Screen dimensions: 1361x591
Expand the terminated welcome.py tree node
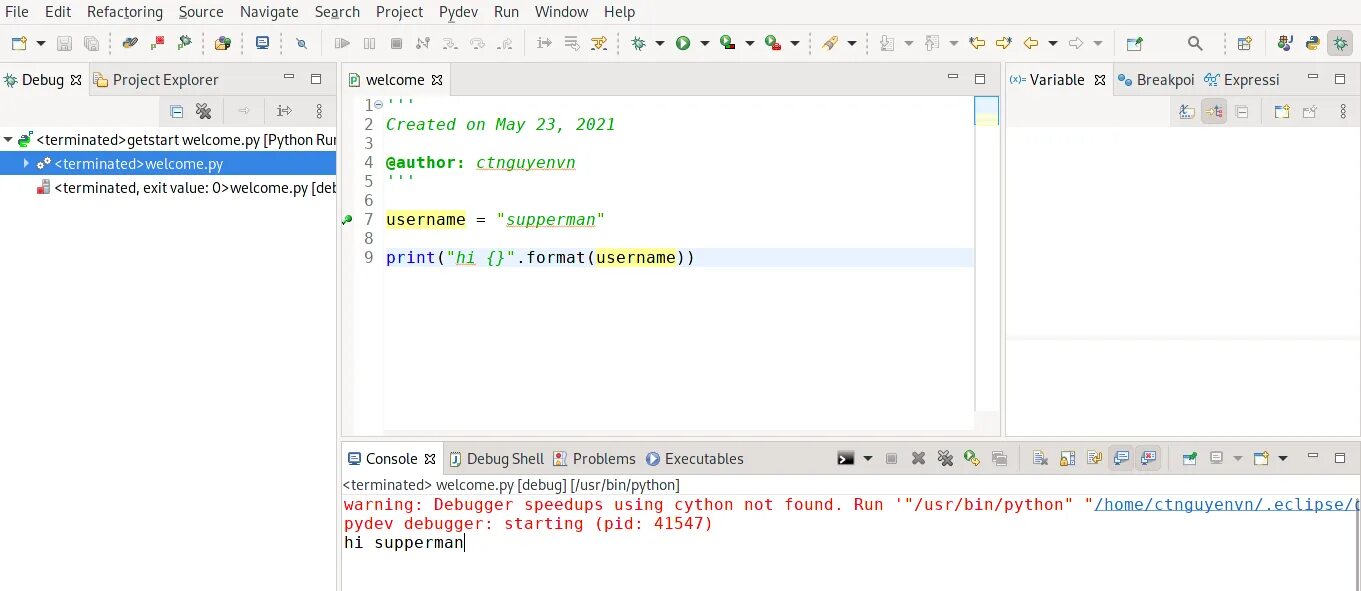26,164
